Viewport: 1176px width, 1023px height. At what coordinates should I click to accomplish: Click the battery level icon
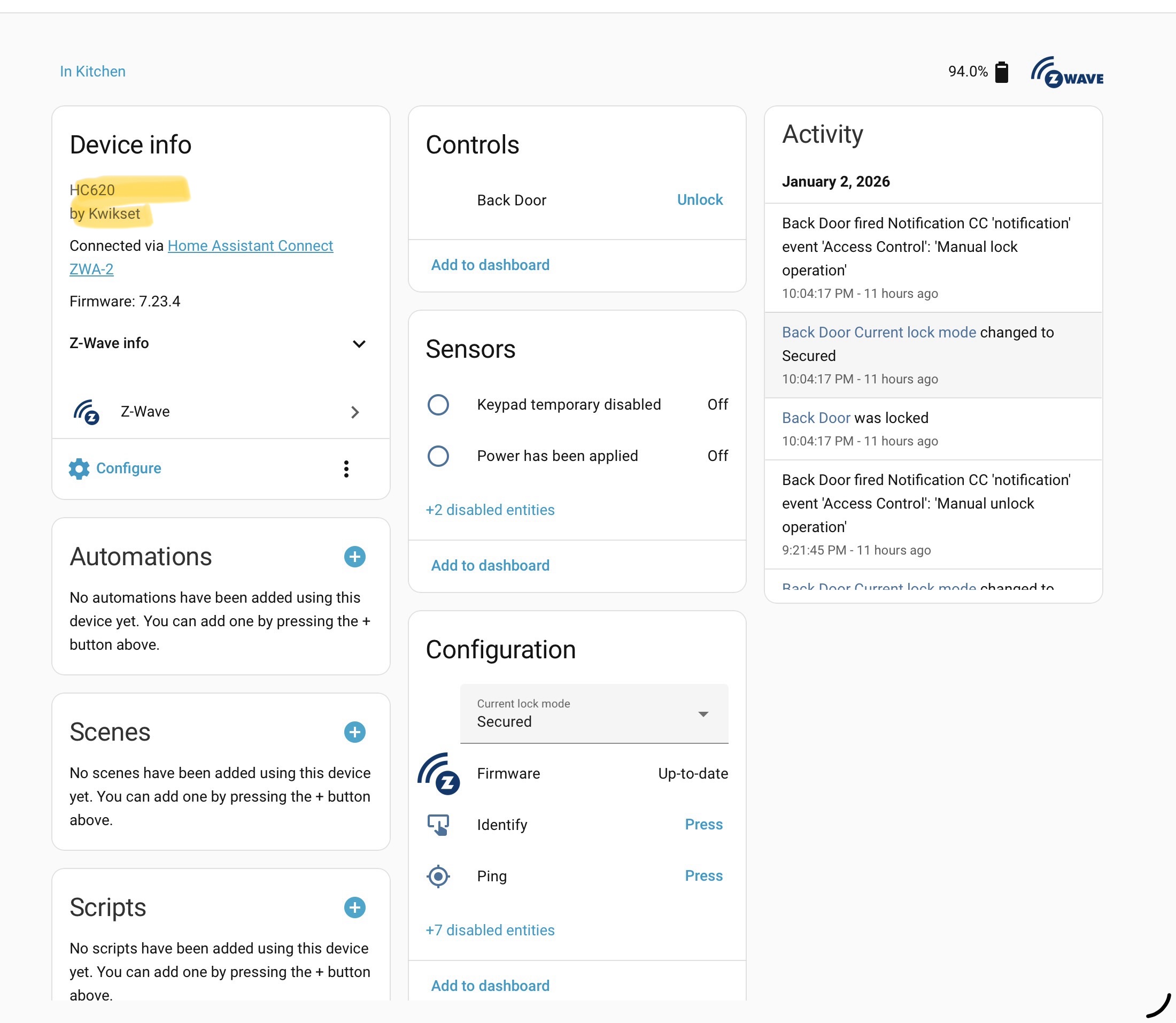pyautogui.click(x=1001, y=72)
